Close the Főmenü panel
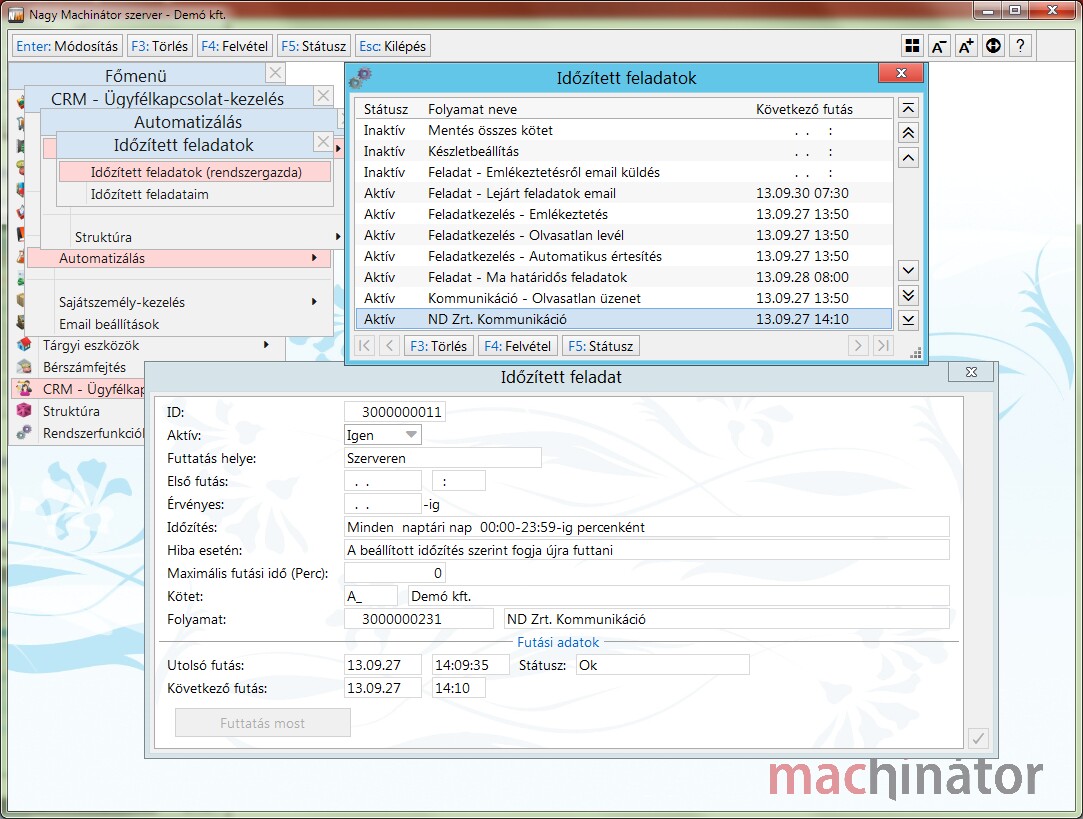The image size is (1083, 819). coord(276,73)
